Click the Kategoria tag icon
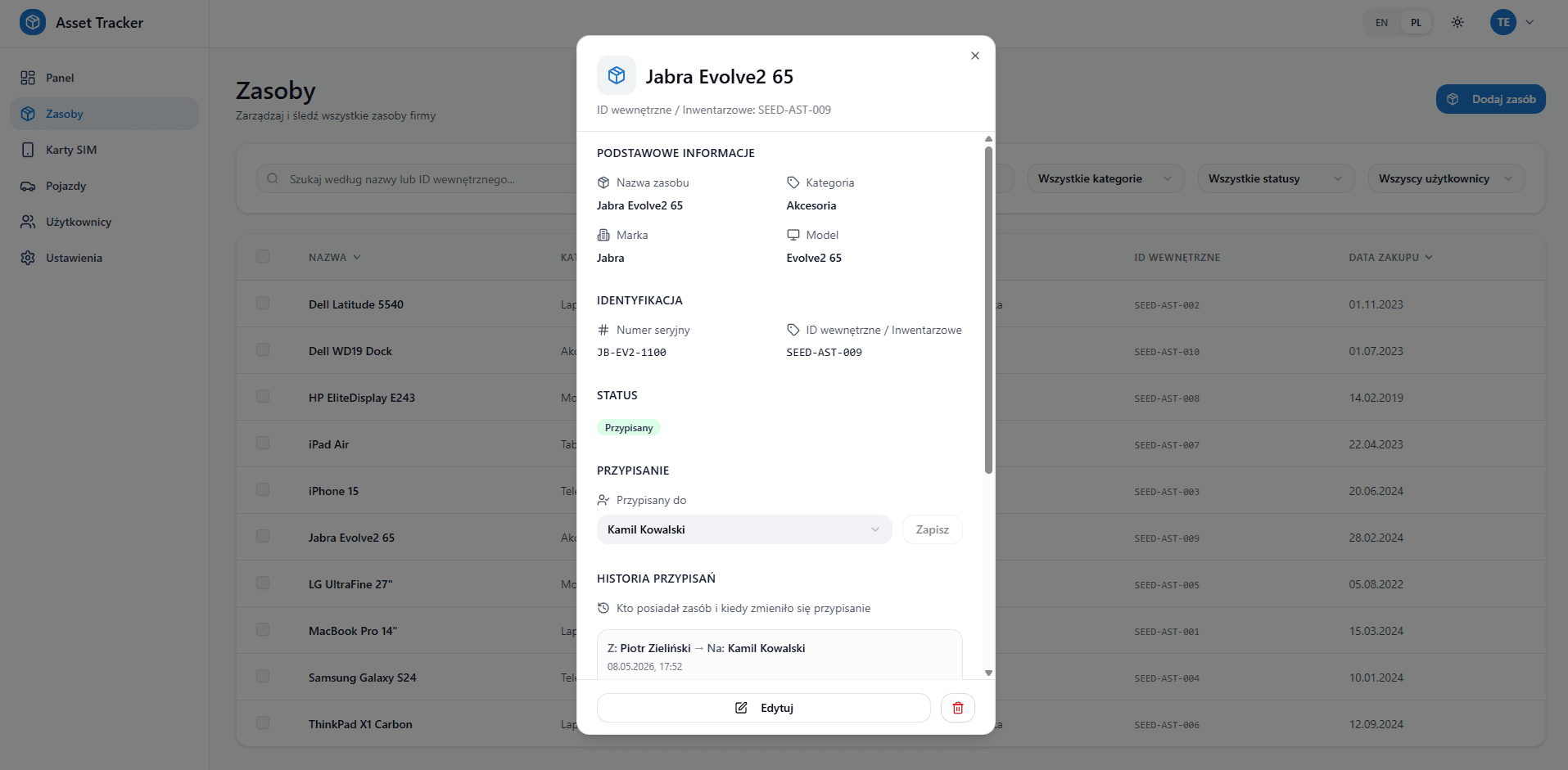The image size is (1568, 770). pyautogui.click(x=793, y=182)
